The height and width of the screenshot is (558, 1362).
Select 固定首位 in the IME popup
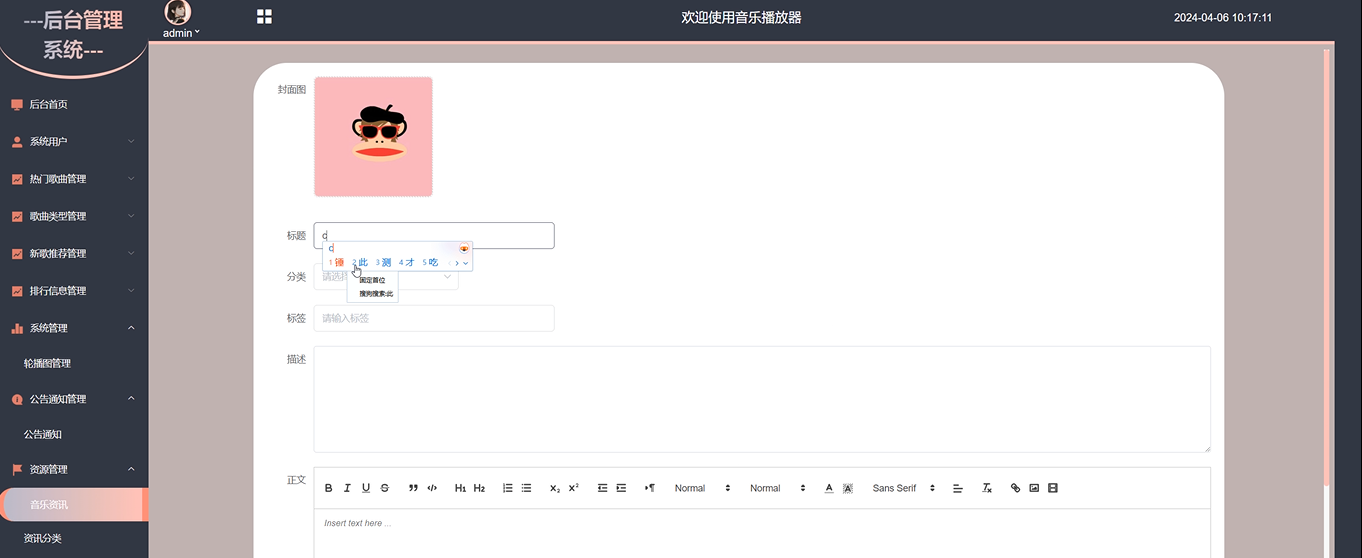[x=372, y=280]
